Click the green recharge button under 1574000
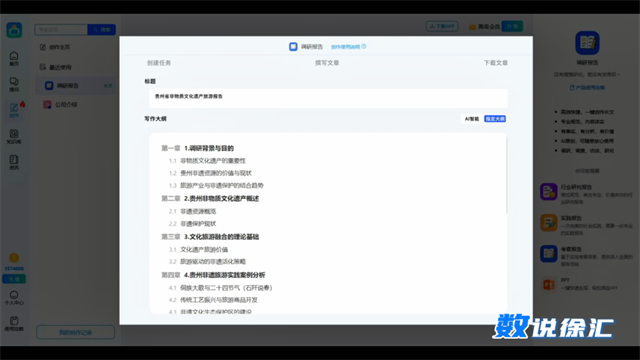Screen dimensions: 640x360 tap(14, 279)
